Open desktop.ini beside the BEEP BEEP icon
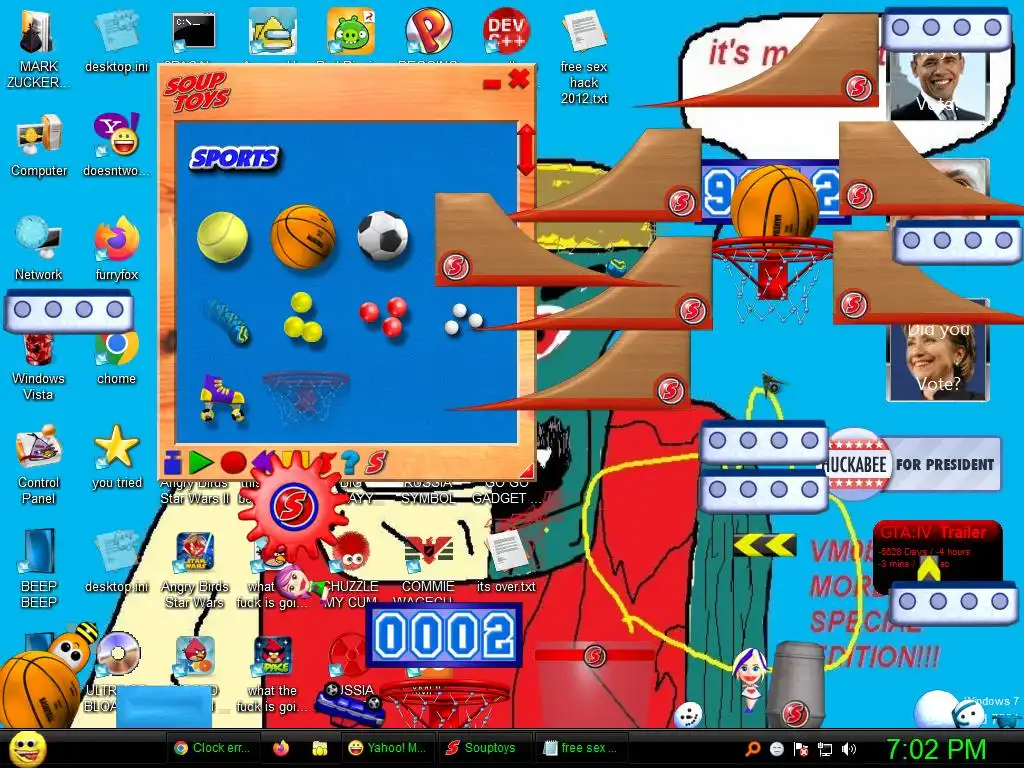The width and height of the screenshot is (1024, 768). click(x=117, y=560)
